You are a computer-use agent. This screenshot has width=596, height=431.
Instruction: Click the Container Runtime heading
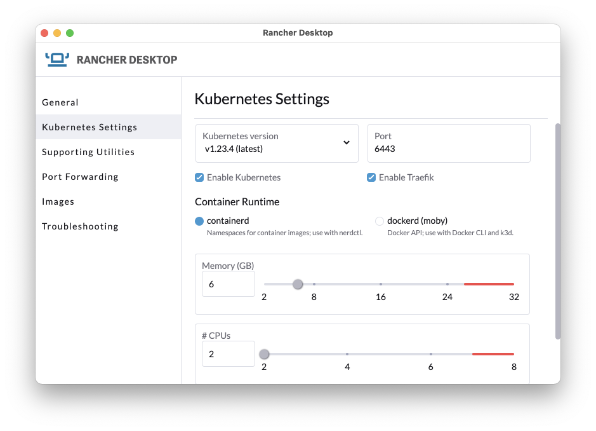pos(237,202)
